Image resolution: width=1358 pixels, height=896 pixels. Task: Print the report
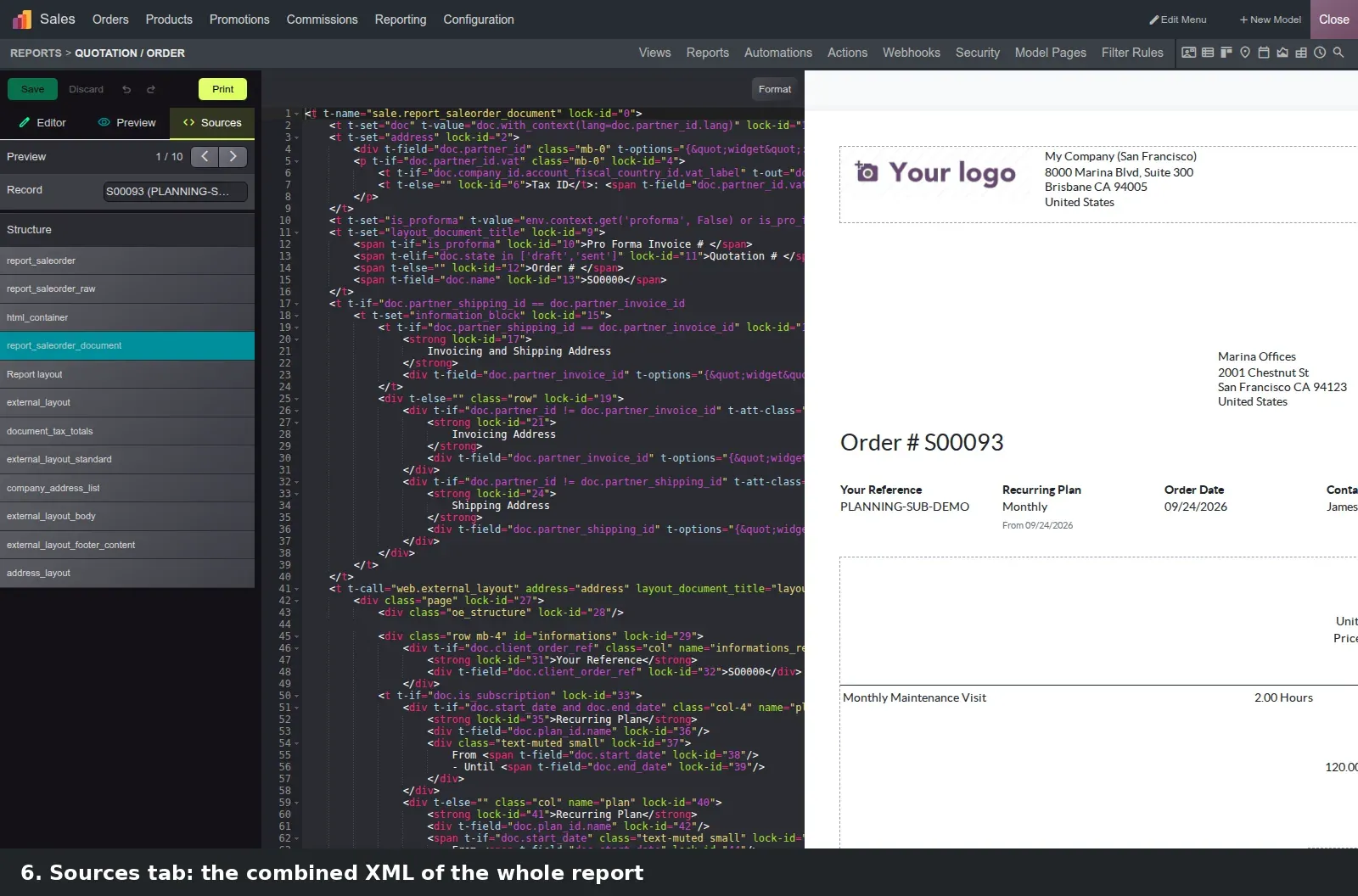click(x=223, y=89)
